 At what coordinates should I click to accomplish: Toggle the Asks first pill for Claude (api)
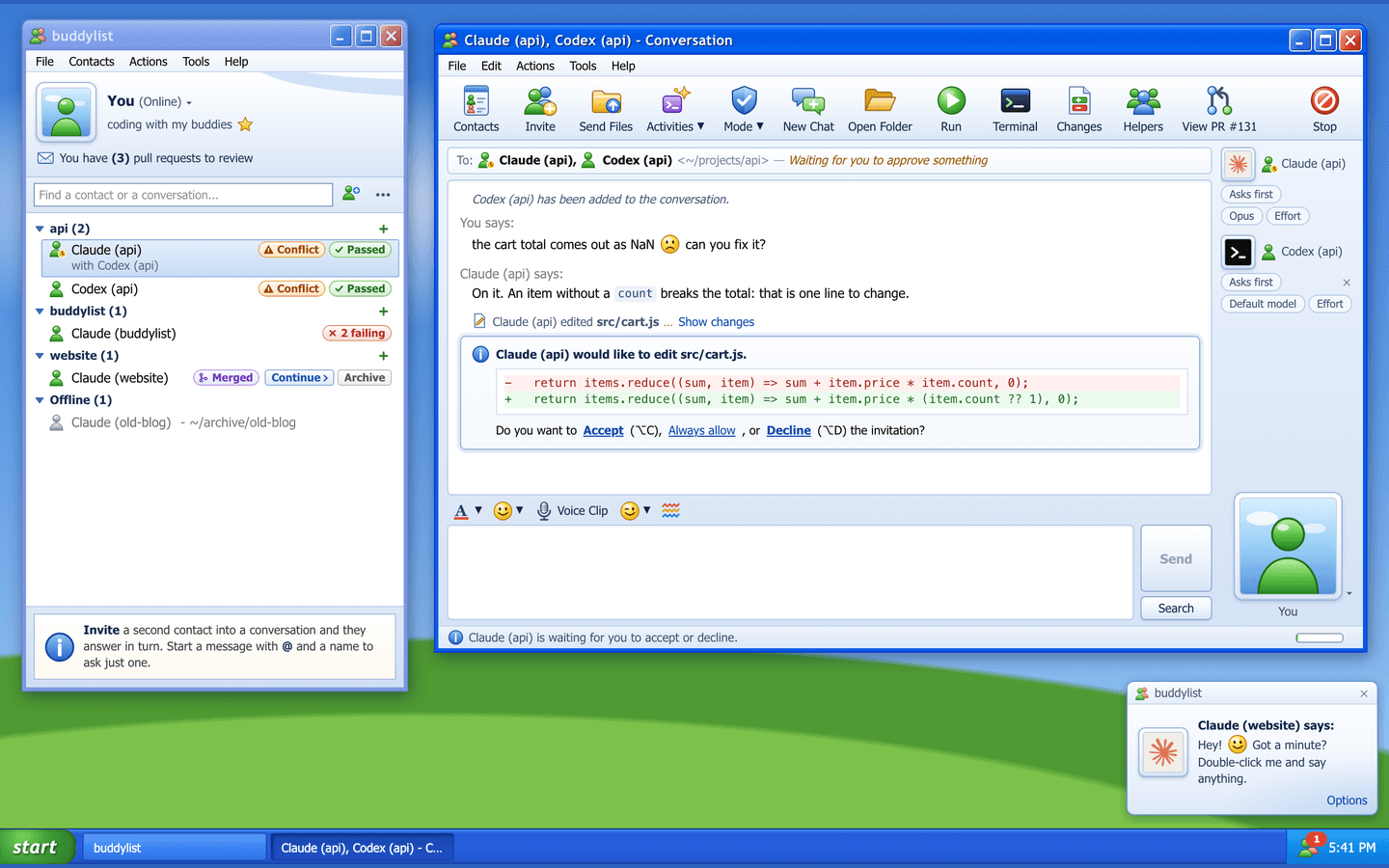point(1251,194)
